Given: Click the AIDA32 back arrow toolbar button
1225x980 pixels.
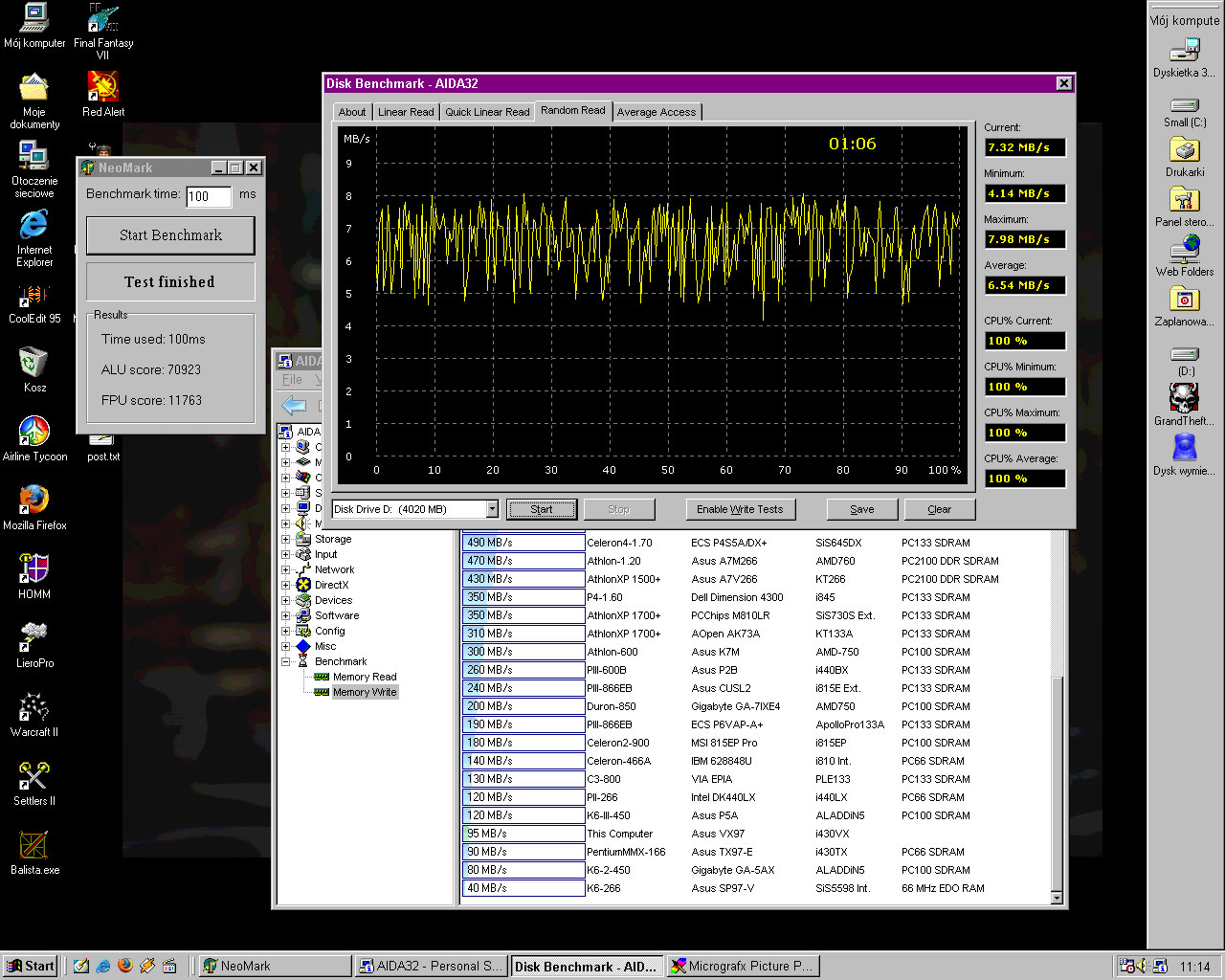Looking at the screenshot, I should [294, 406].
